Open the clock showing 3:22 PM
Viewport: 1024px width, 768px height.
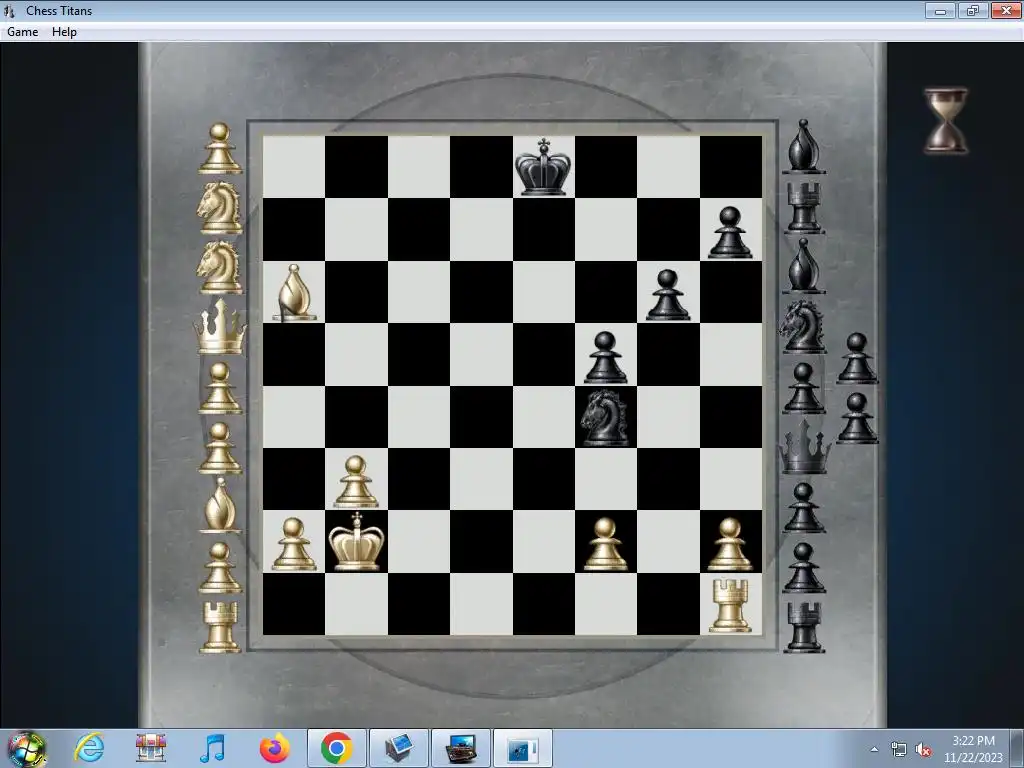973,749
